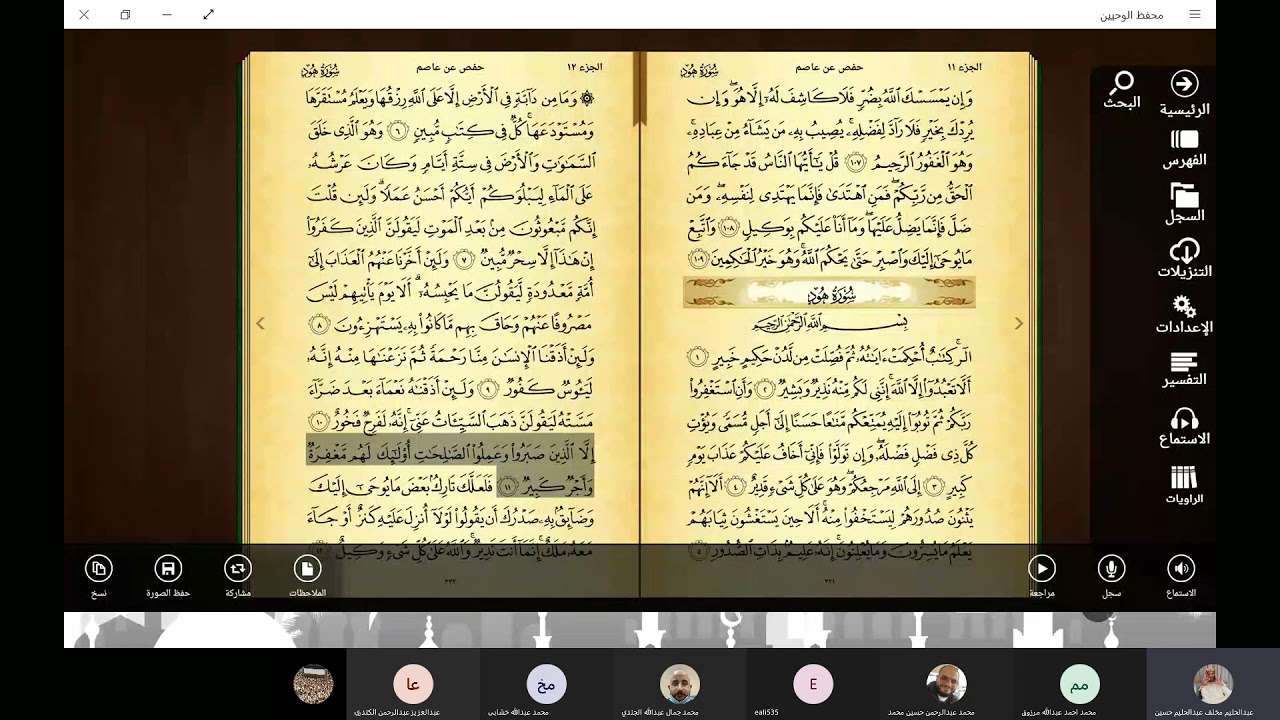Start مراجعة review play button
The width and height of the screenshot is (1280, 720).
1042,569
